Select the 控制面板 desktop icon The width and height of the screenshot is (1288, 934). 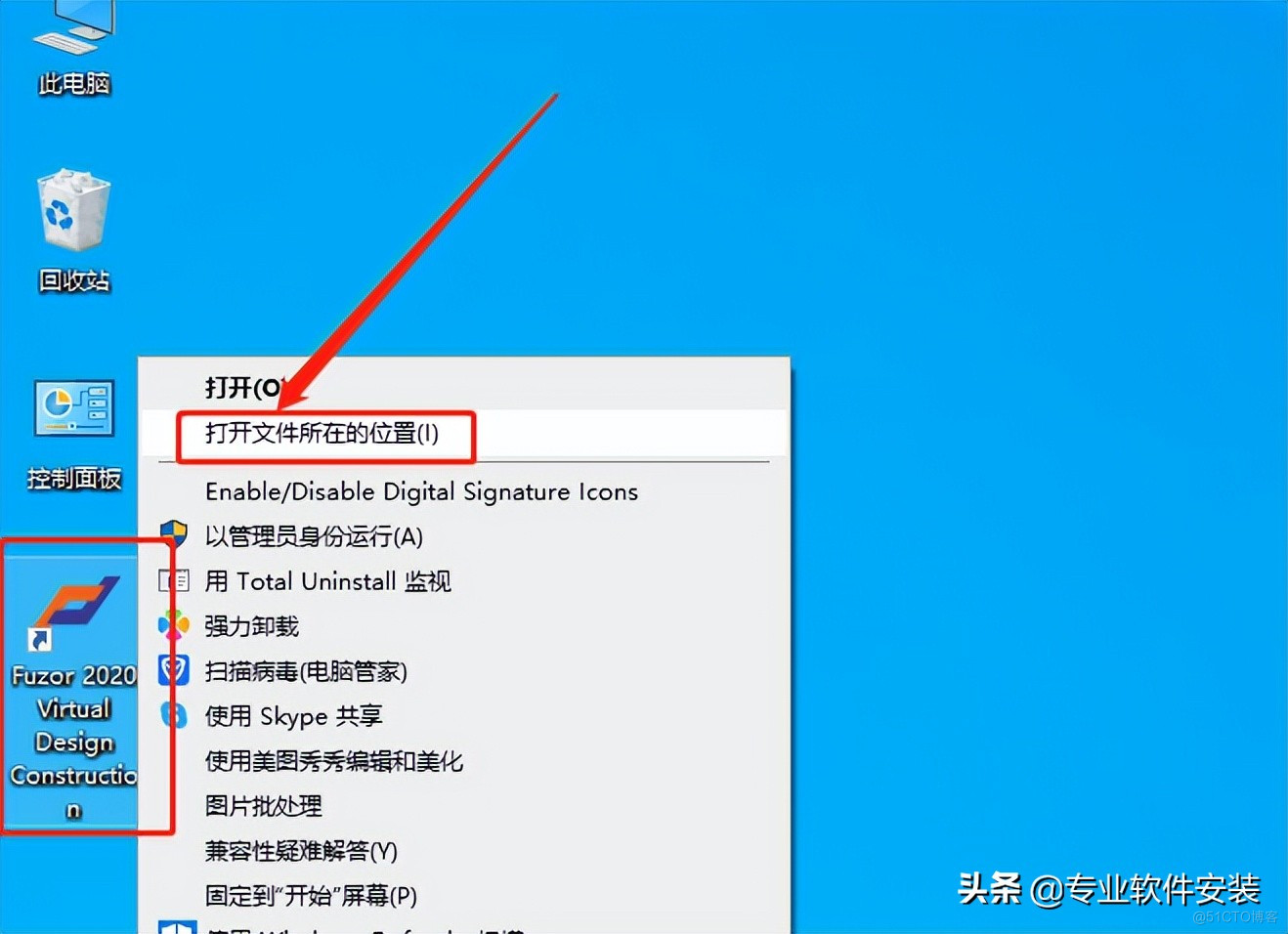[x=74, y=434]
